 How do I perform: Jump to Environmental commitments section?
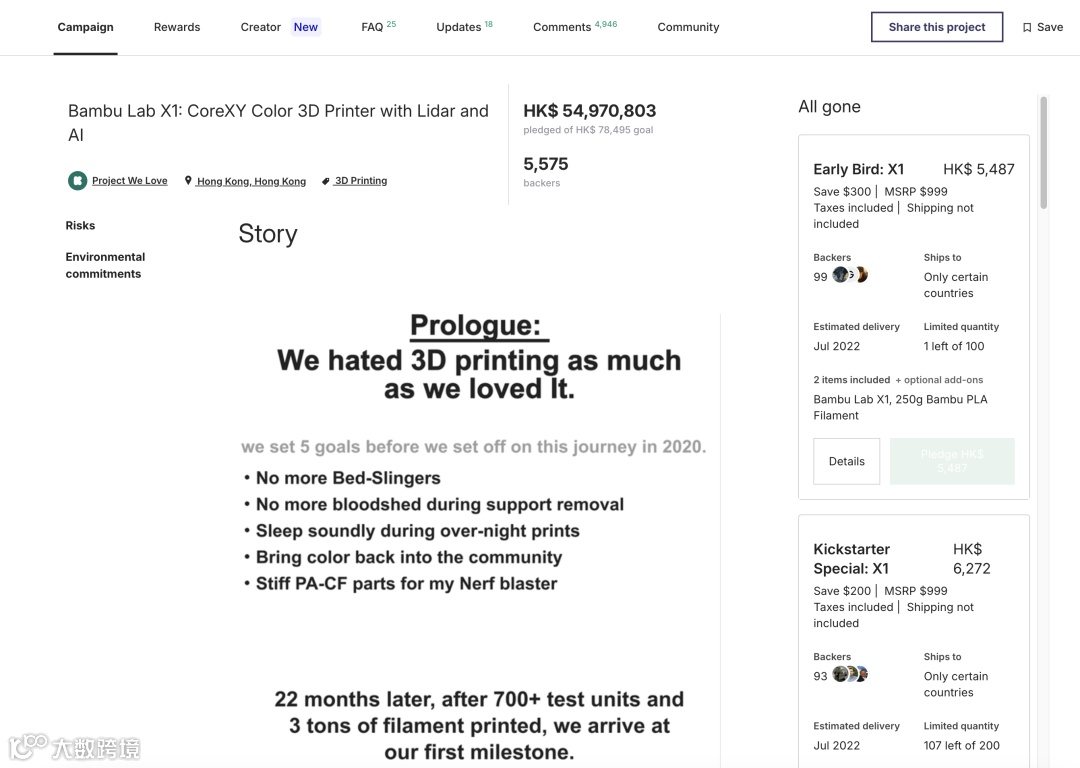tap(105, 265)
